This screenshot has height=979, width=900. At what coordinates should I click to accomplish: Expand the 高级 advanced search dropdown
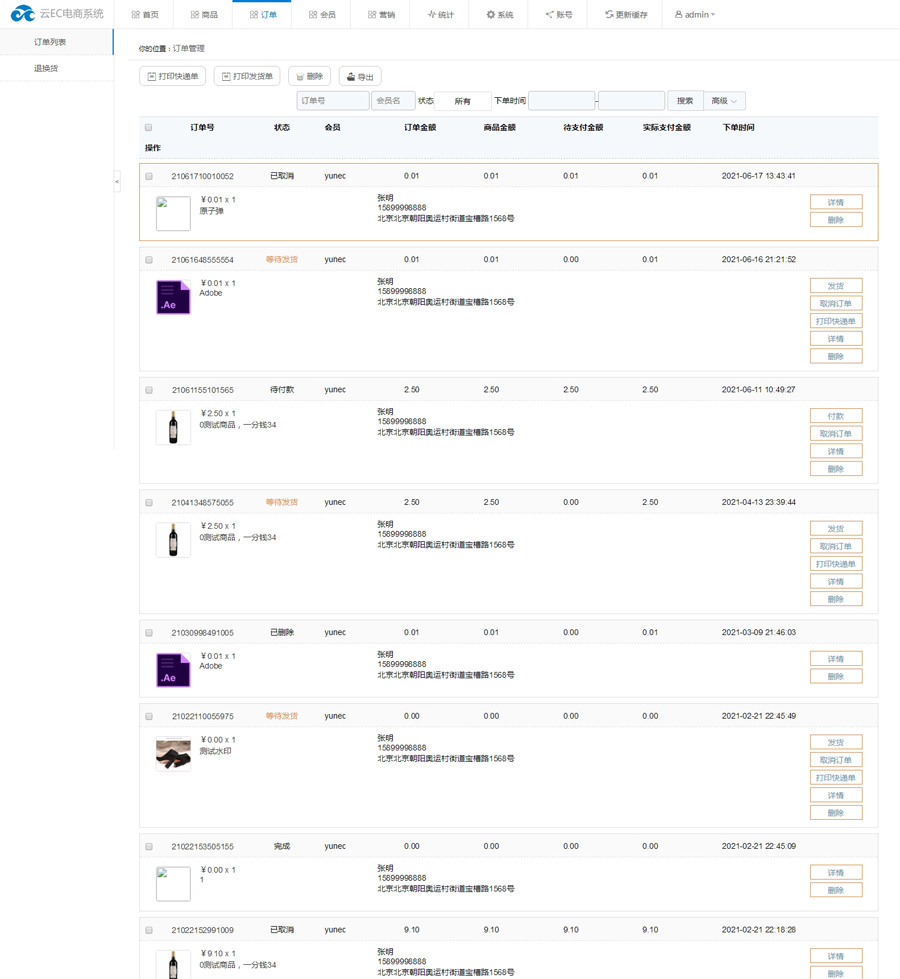point(724,101)
